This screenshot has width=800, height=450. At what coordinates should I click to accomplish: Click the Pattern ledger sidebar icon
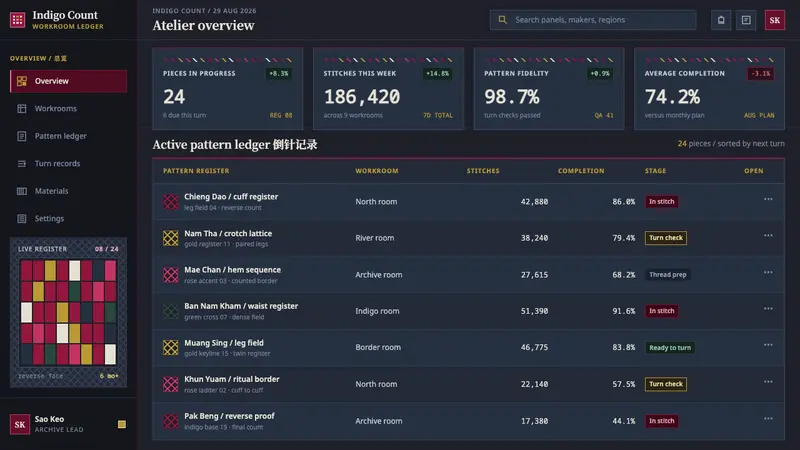[21, 136]
